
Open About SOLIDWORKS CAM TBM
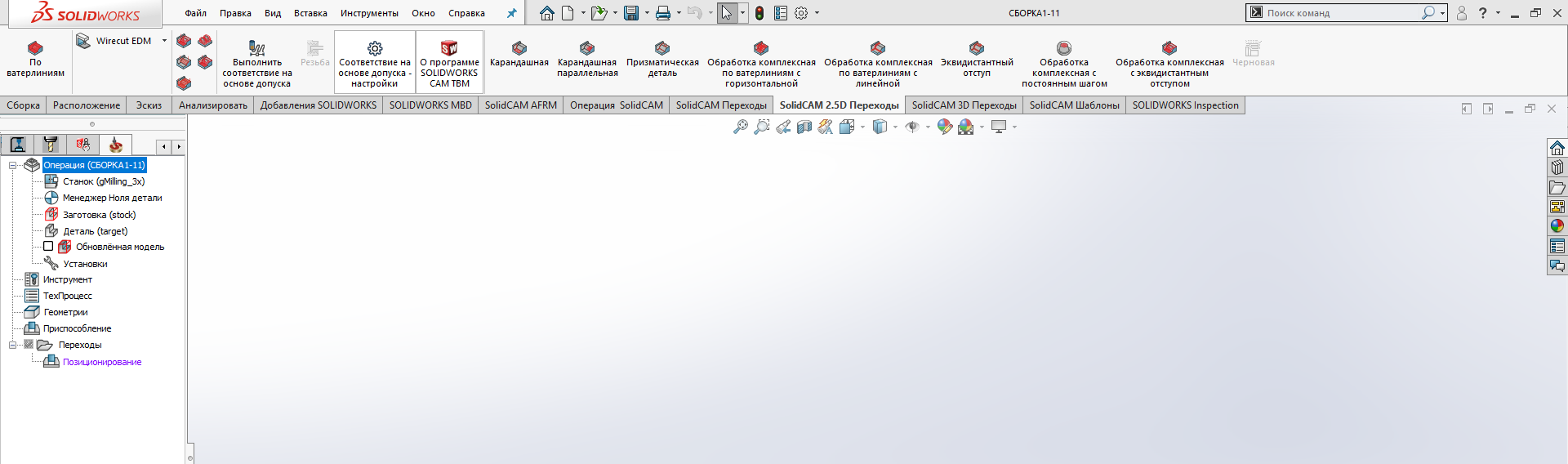[449, 61]
